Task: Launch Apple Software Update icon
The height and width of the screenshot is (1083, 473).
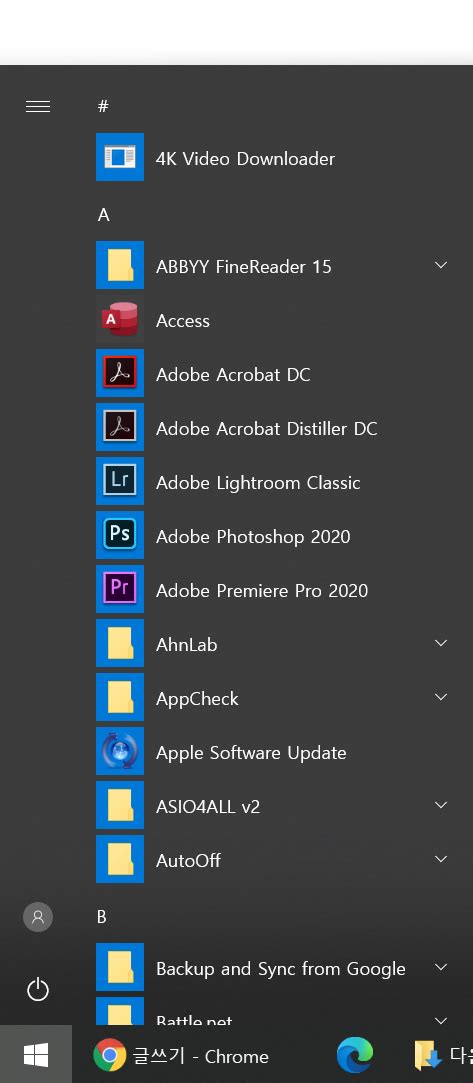Action: coord(119,751)
